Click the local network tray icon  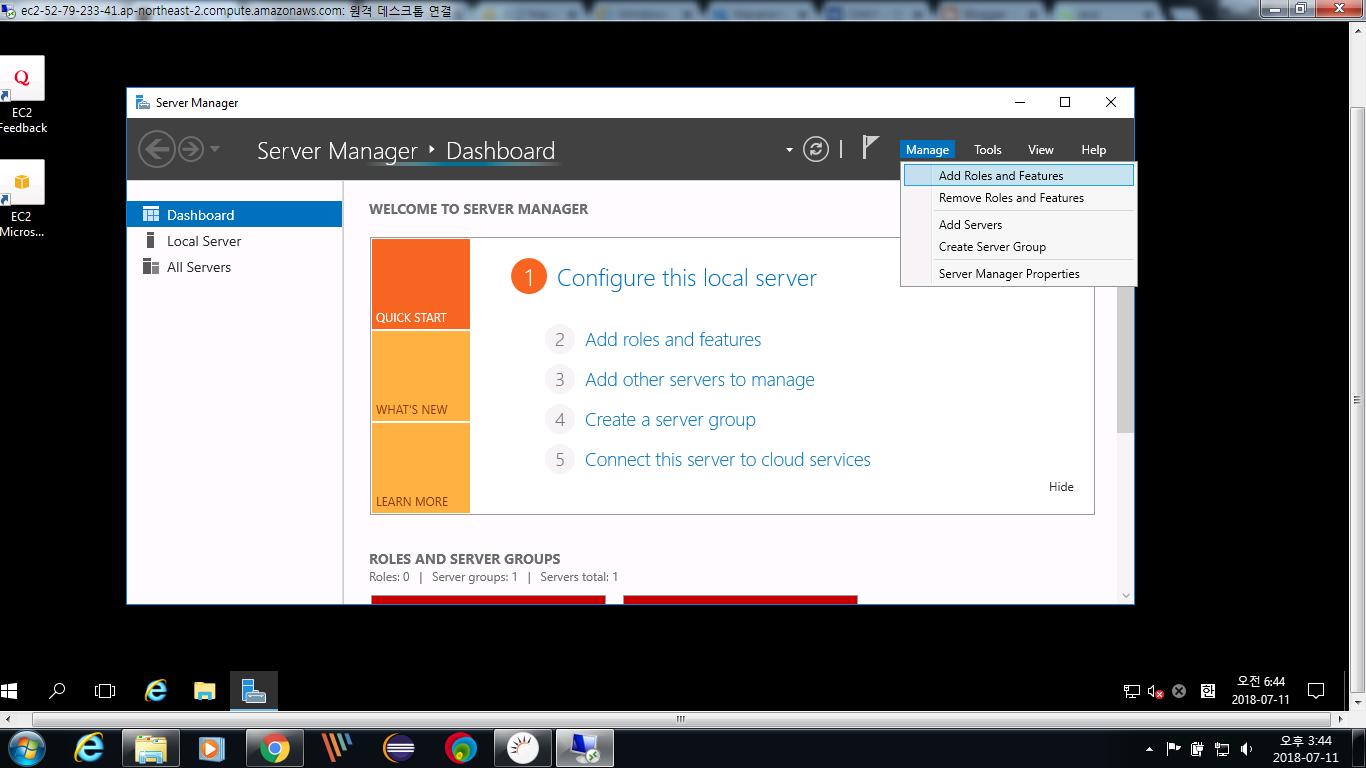pyautogui.click(x=1222, y=749)
